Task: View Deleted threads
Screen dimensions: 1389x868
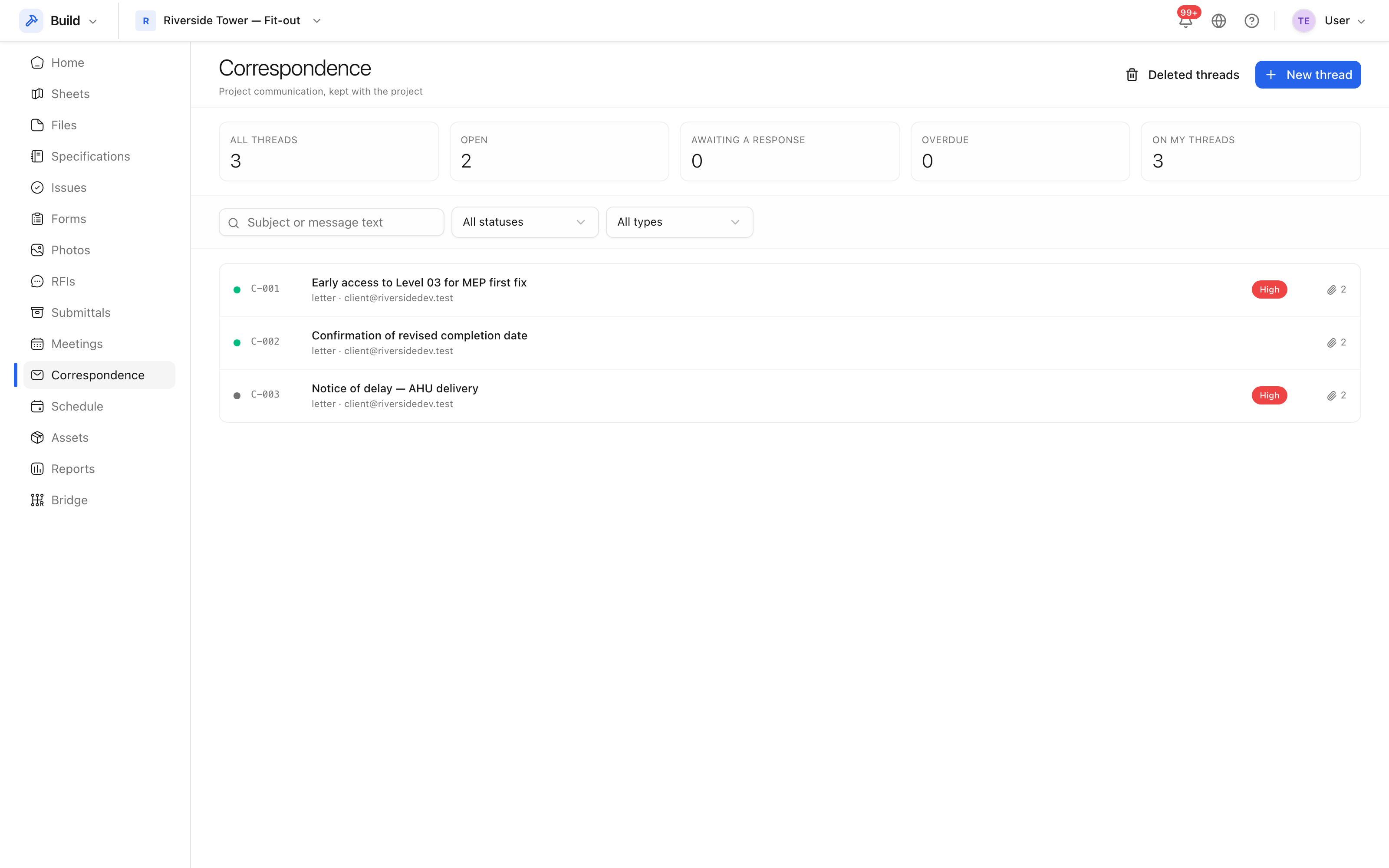Action: (1182, 75)
